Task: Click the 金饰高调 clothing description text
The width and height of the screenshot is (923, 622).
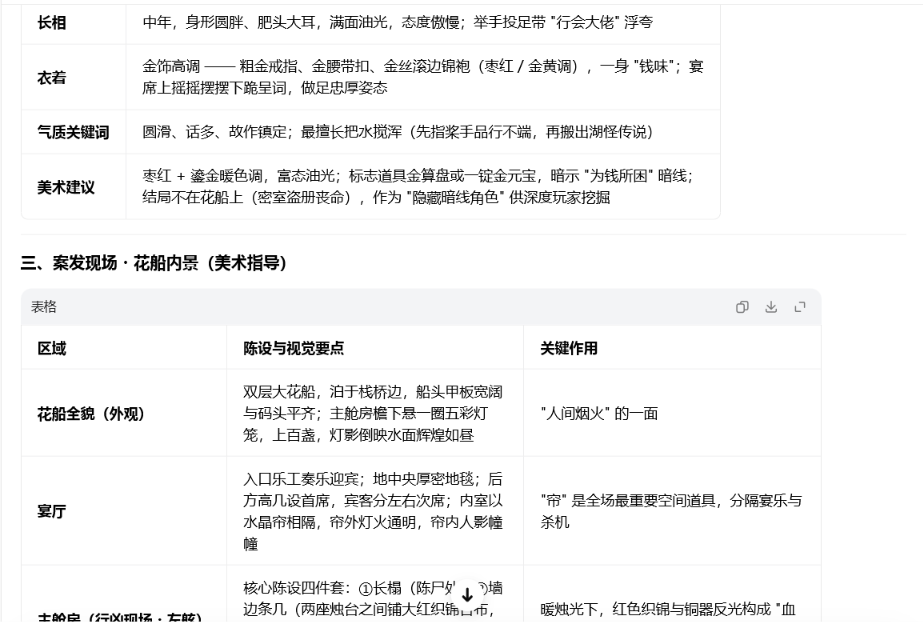Action: 423,77
